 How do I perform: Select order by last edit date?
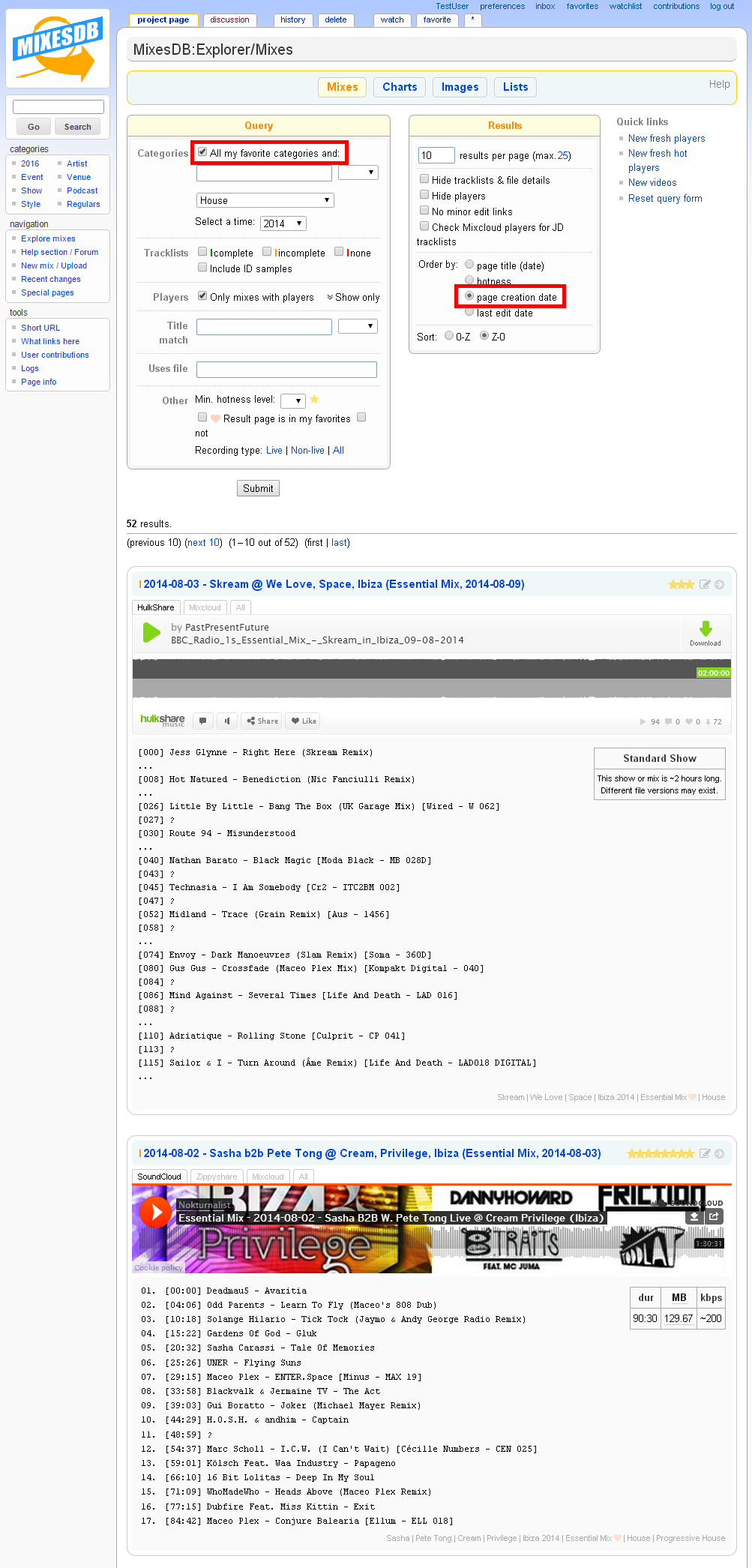click(469, 312)
